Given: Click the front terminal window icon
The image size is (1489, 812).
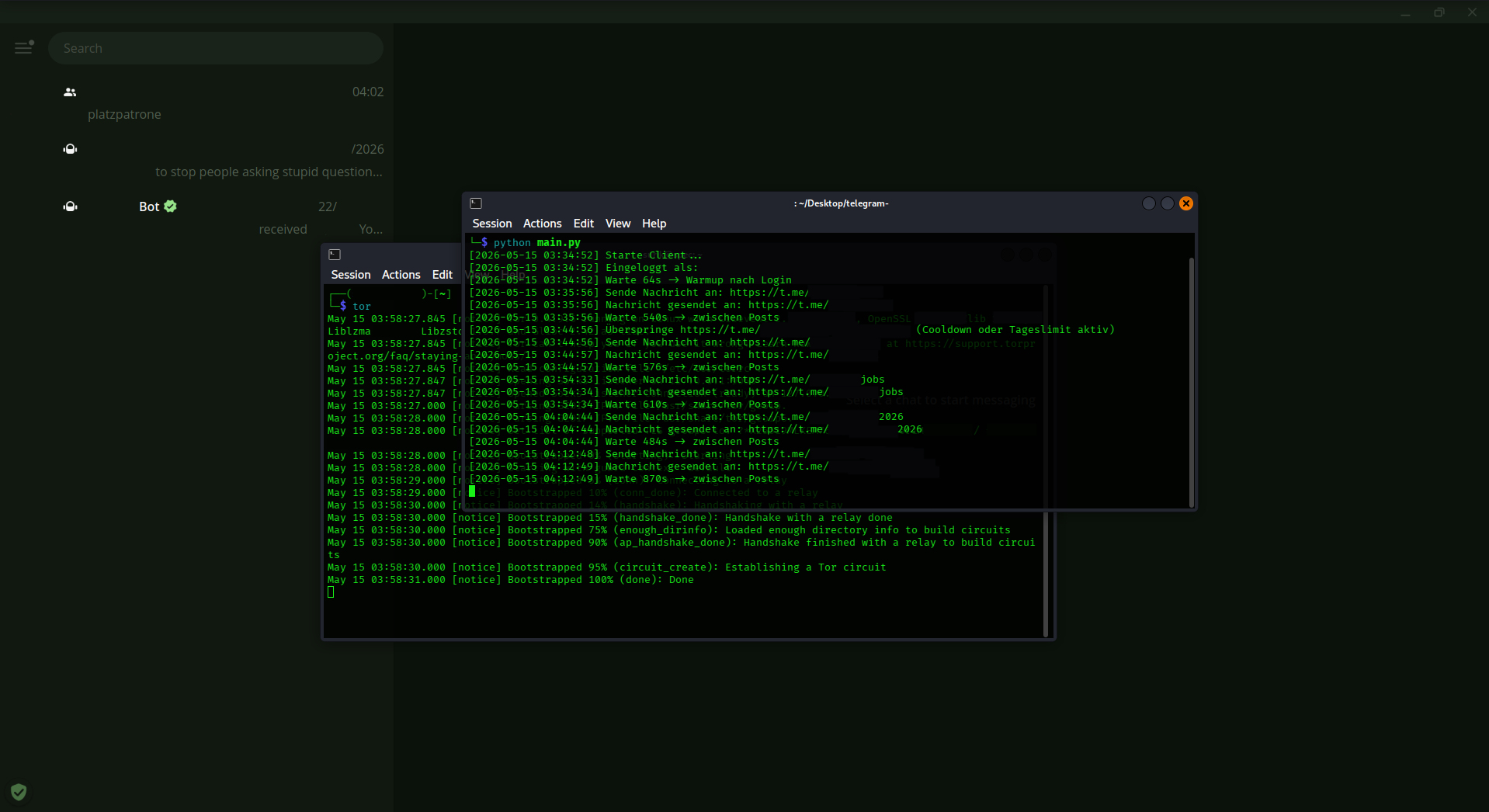Looking at the screenshot, I should [477, 203].
